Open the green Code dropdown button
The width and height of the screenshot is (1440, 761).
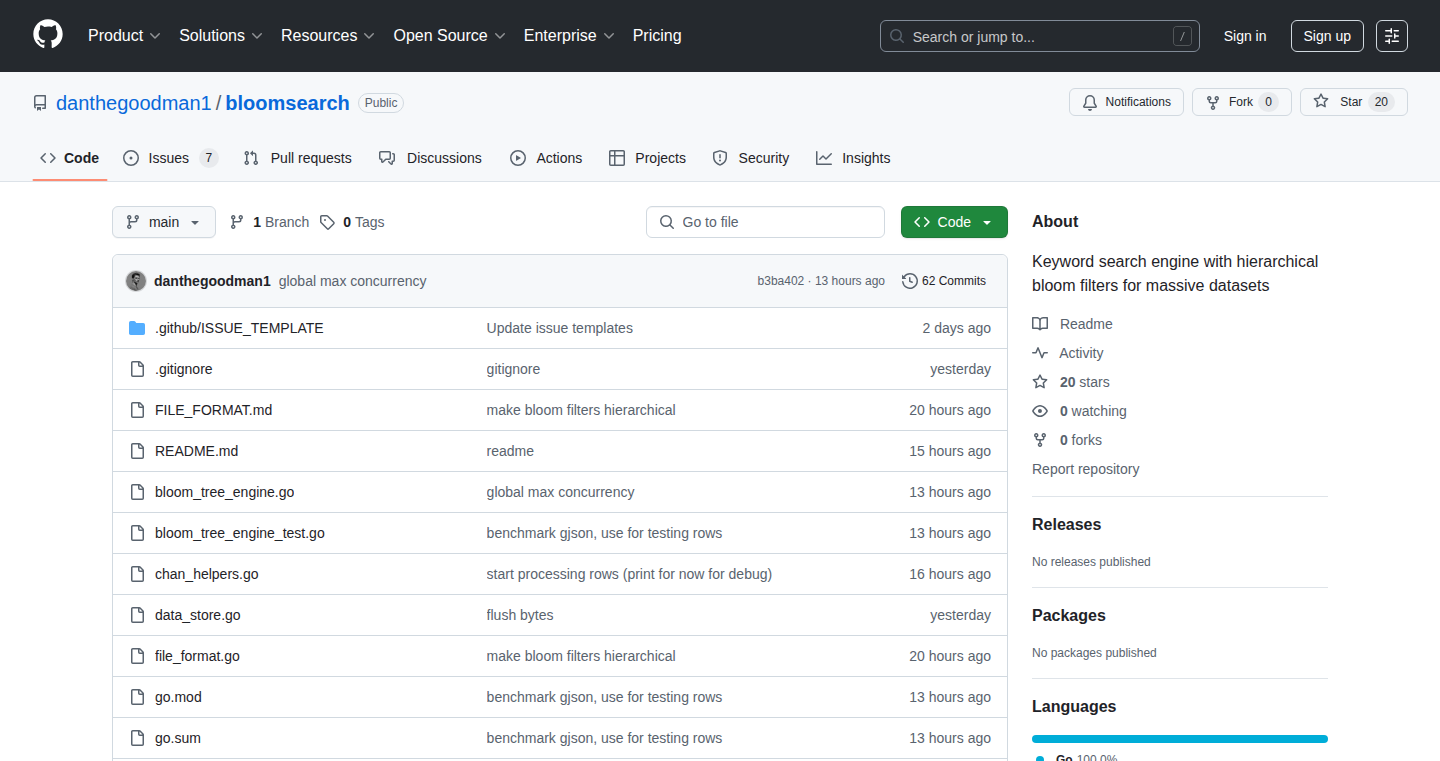click(954, 222)
